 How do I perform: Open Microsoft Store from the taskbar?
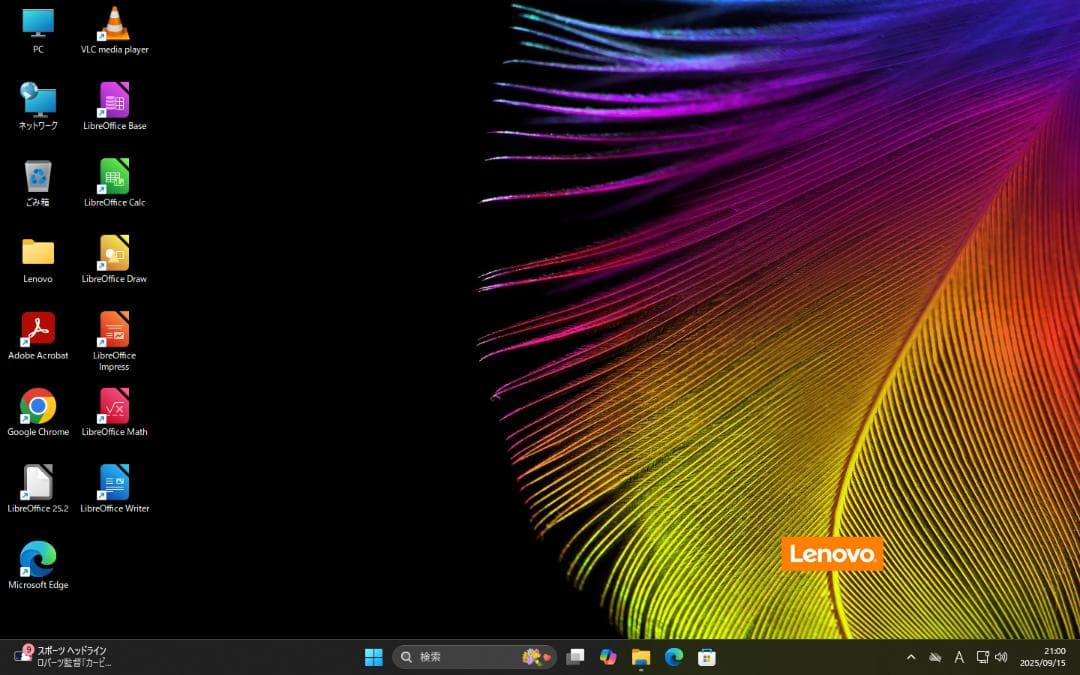[706, 657]
